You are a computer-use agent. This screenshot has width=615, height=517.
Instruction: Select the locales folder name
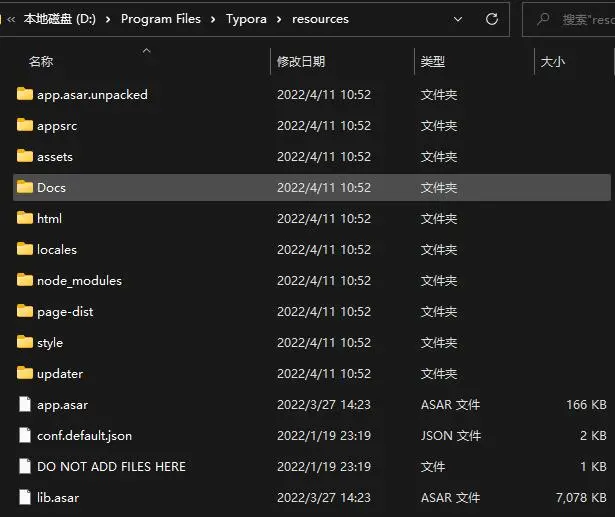tap(57, 249)
